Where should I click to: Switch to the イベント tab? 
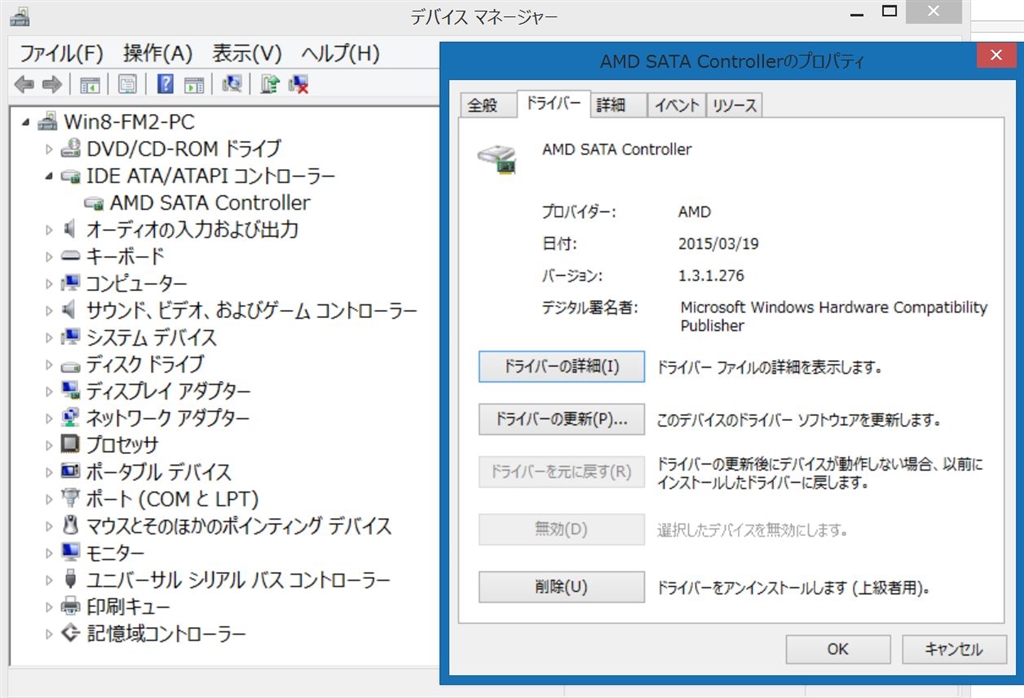tap(677, 105)
